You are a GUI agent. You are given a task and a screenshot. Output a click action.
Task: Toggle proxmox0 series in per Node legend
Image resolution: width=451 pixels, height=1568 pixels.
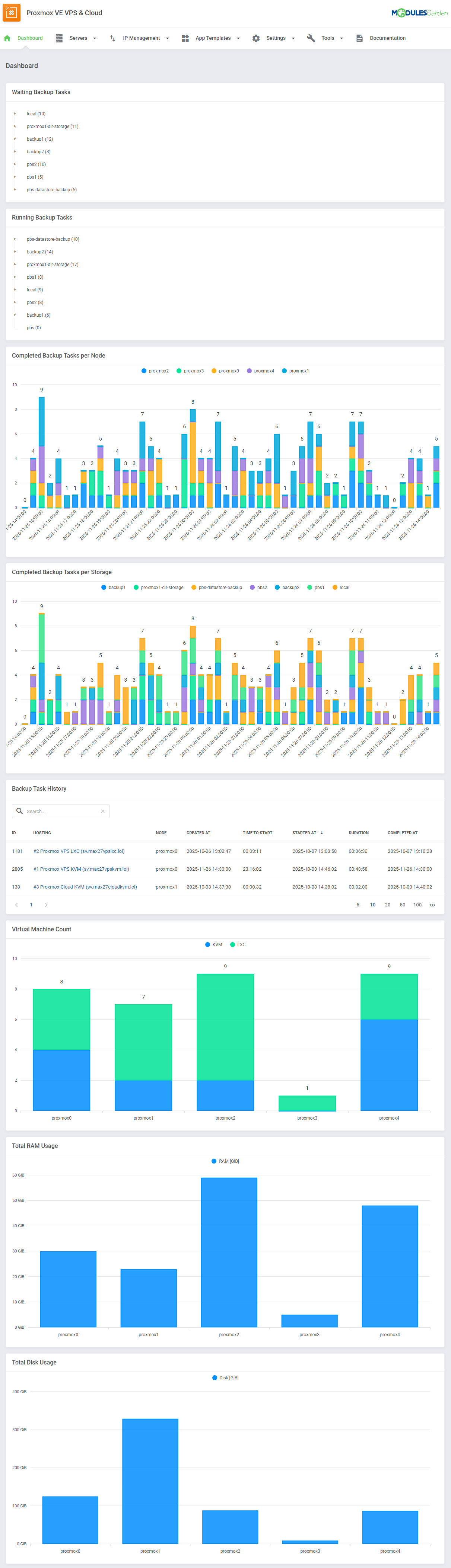(x=225, y=371)
